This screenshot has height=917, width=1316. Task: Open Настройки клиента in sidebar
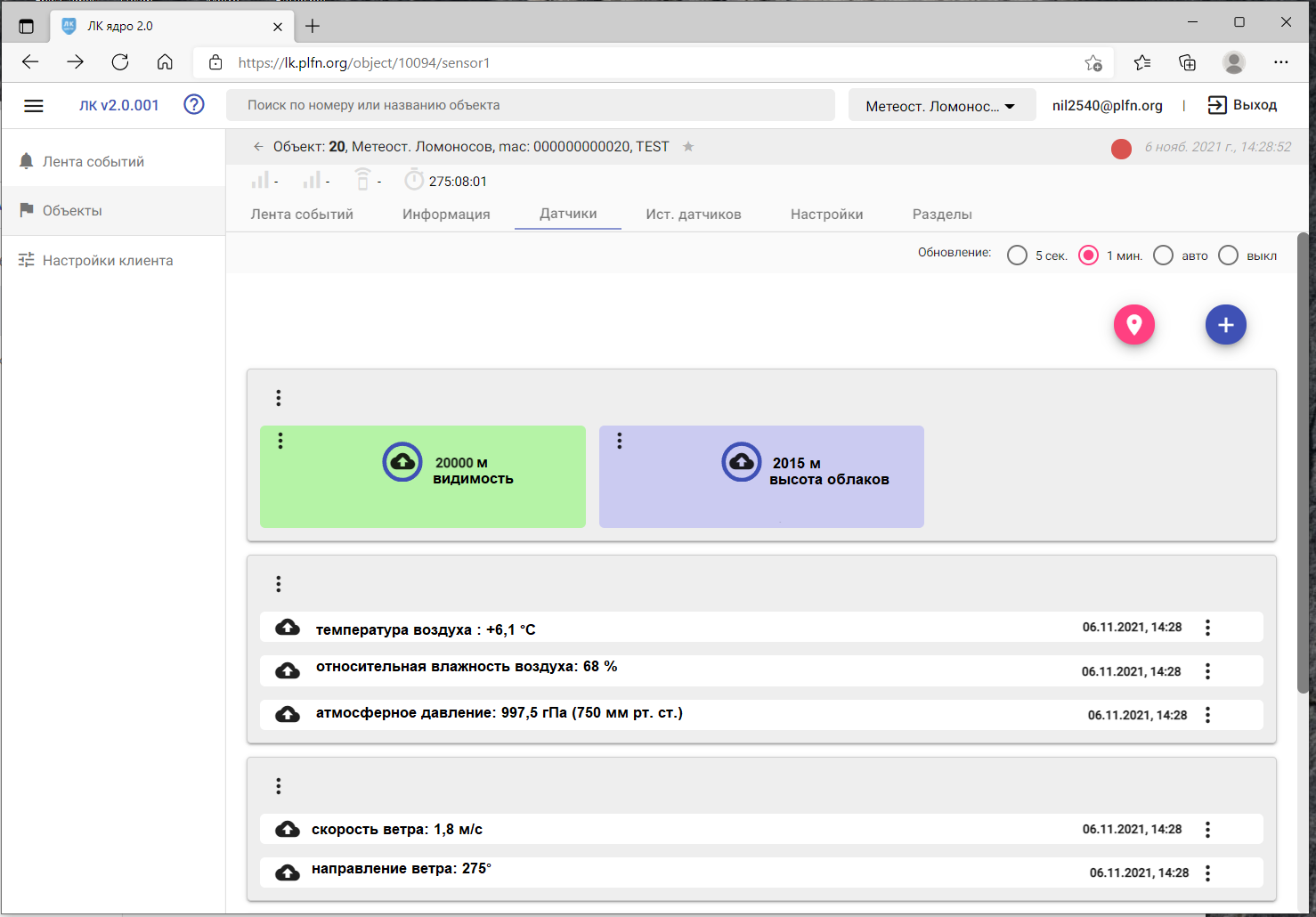[x=113, y=261]
